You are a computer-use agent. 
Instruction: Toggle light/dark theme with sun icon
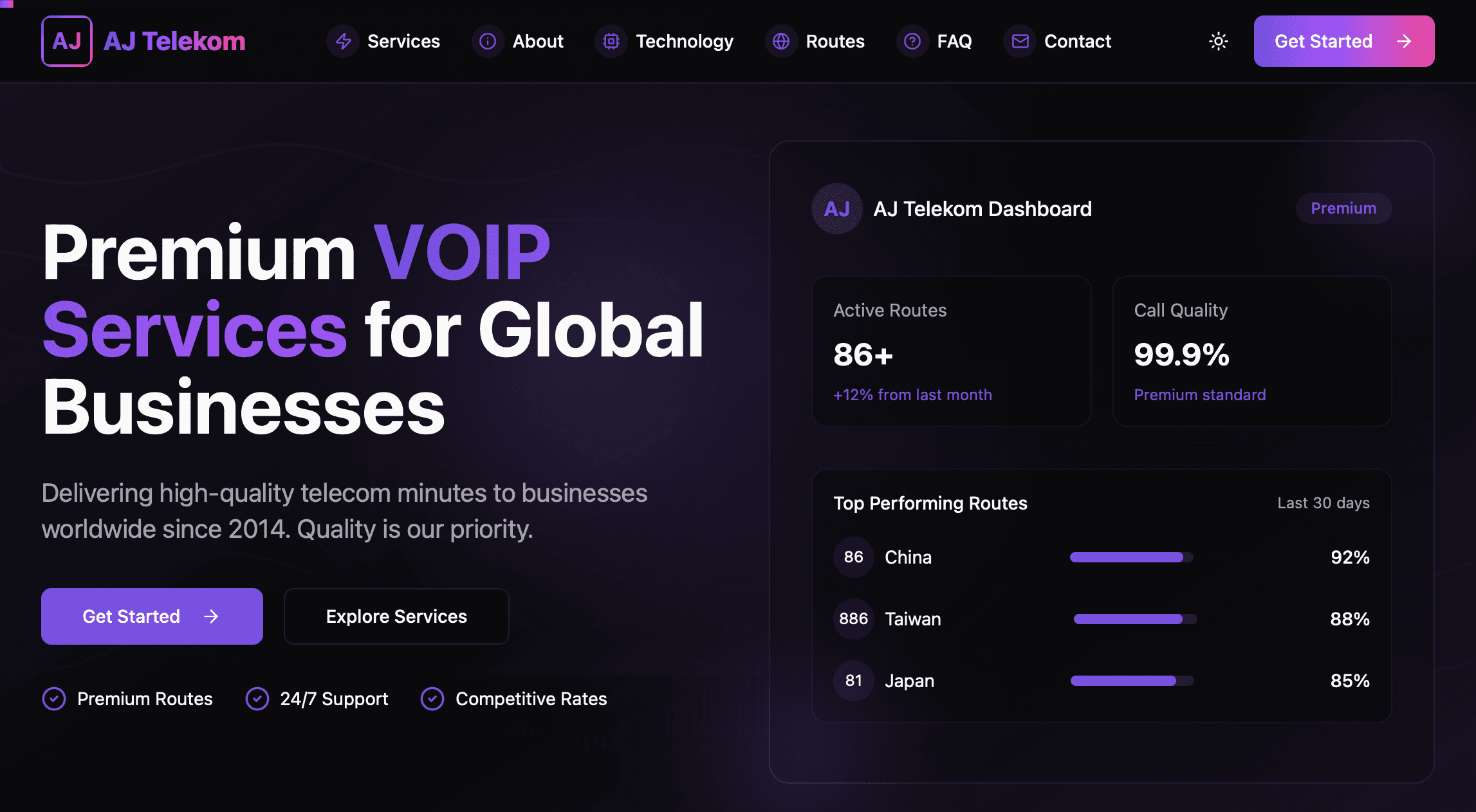[x=1218, y=41]
